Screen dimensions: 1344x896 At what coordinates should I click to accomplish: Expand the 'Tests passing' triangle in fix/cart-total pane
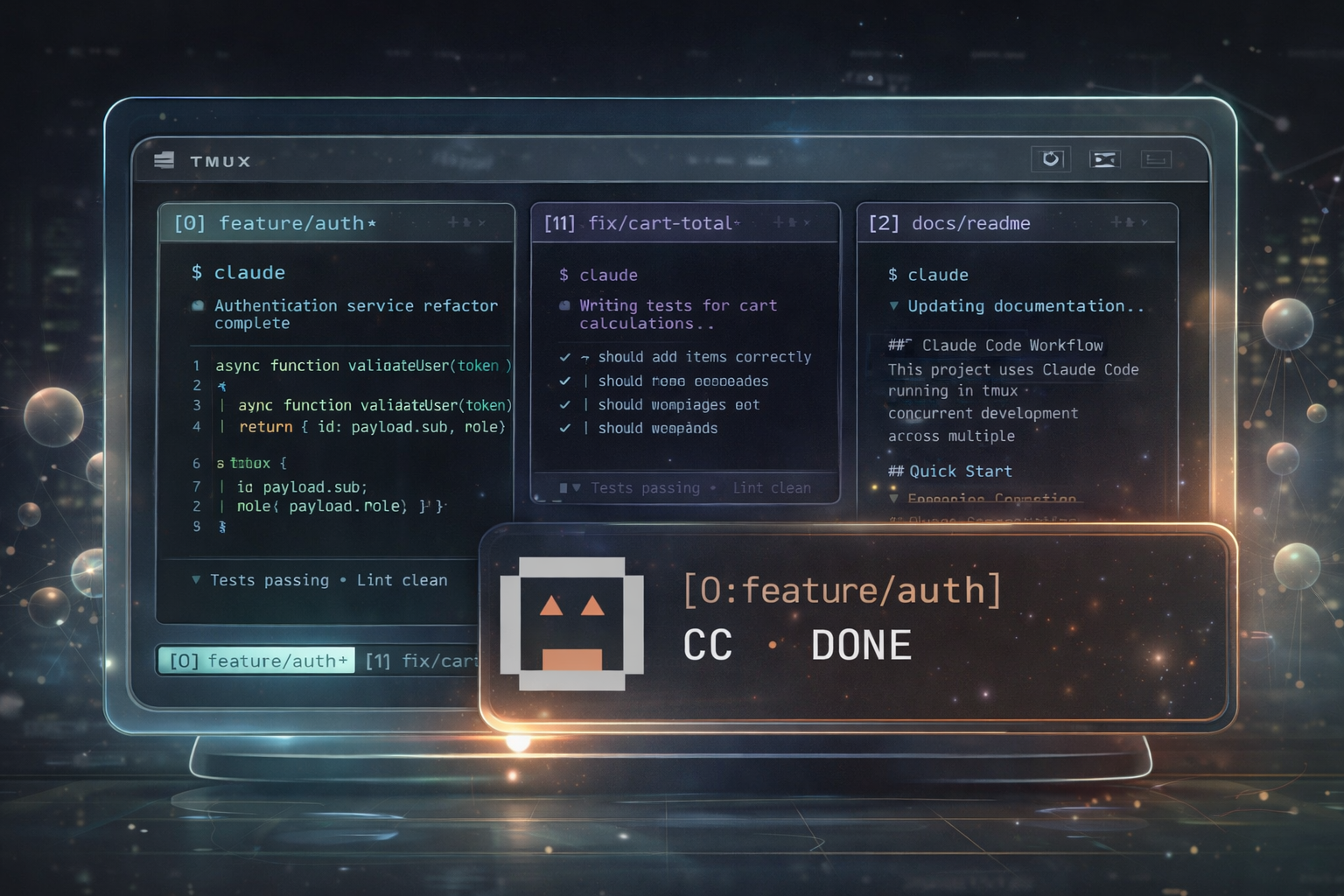(577, 487)
